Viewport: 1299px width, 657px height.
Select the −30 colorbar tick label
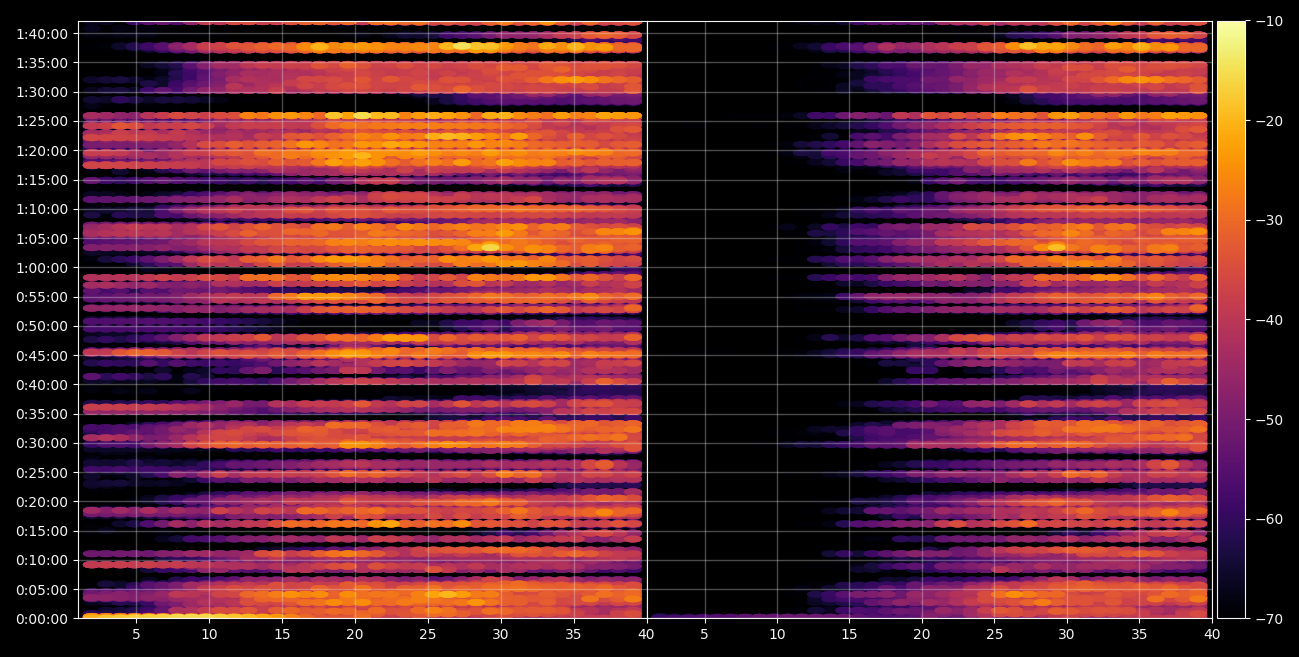[1268, 220]
